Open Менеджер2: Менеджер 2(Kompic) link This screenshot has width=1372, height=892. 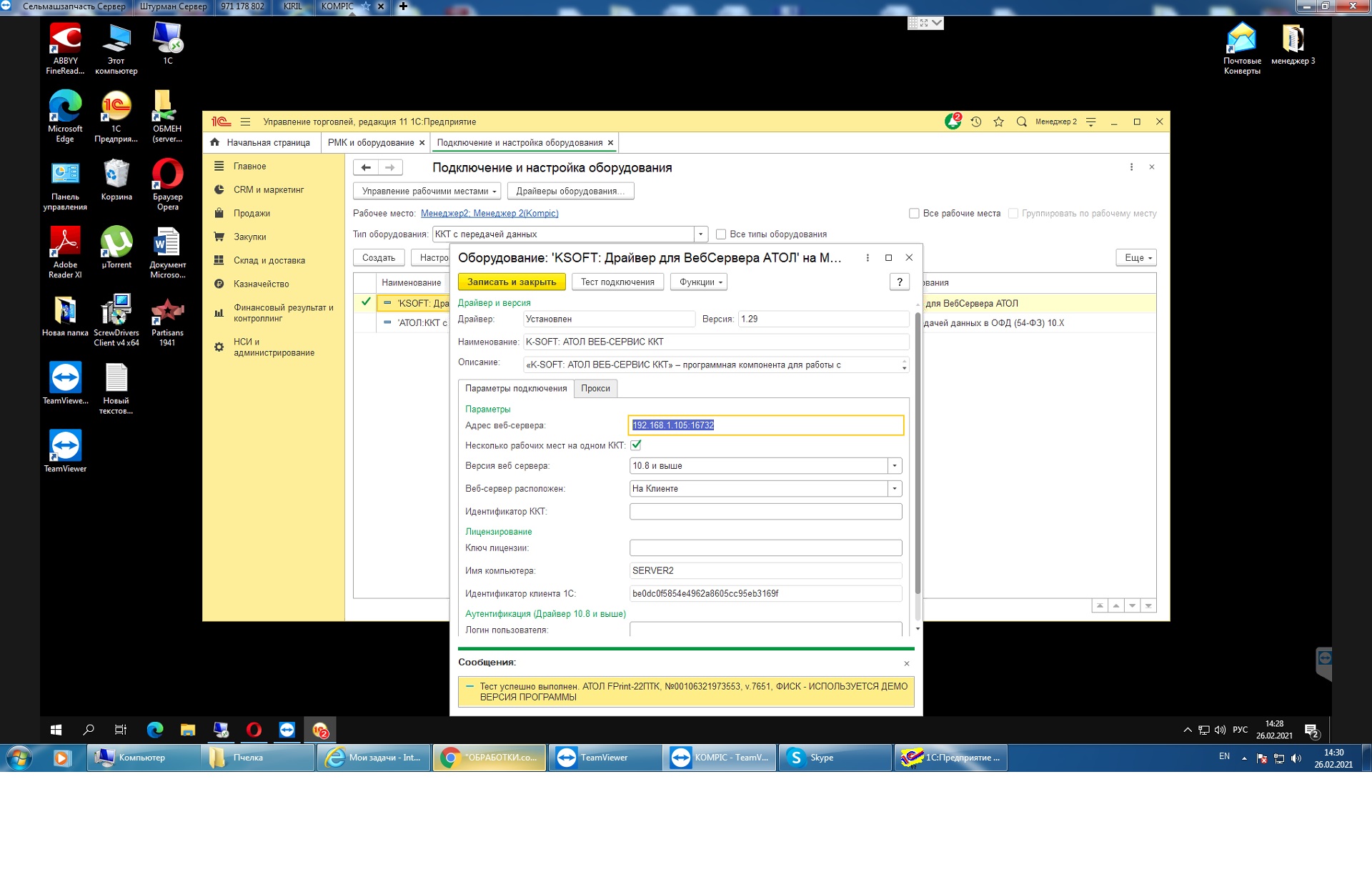(489, 213)
